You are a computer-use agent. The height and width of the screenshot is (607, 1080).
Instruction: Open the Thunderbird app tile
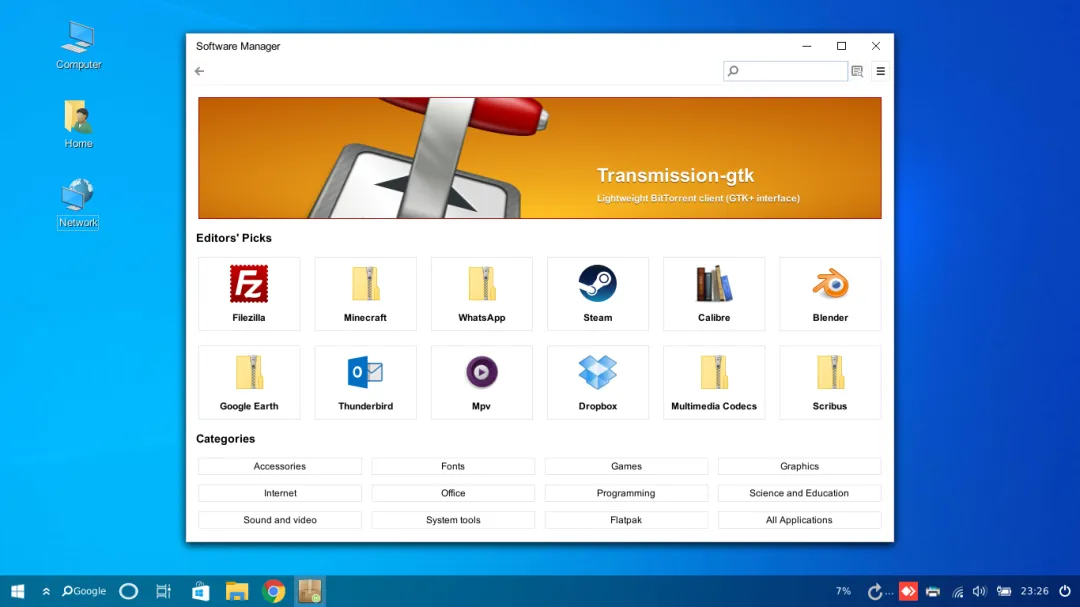[365, 382]
